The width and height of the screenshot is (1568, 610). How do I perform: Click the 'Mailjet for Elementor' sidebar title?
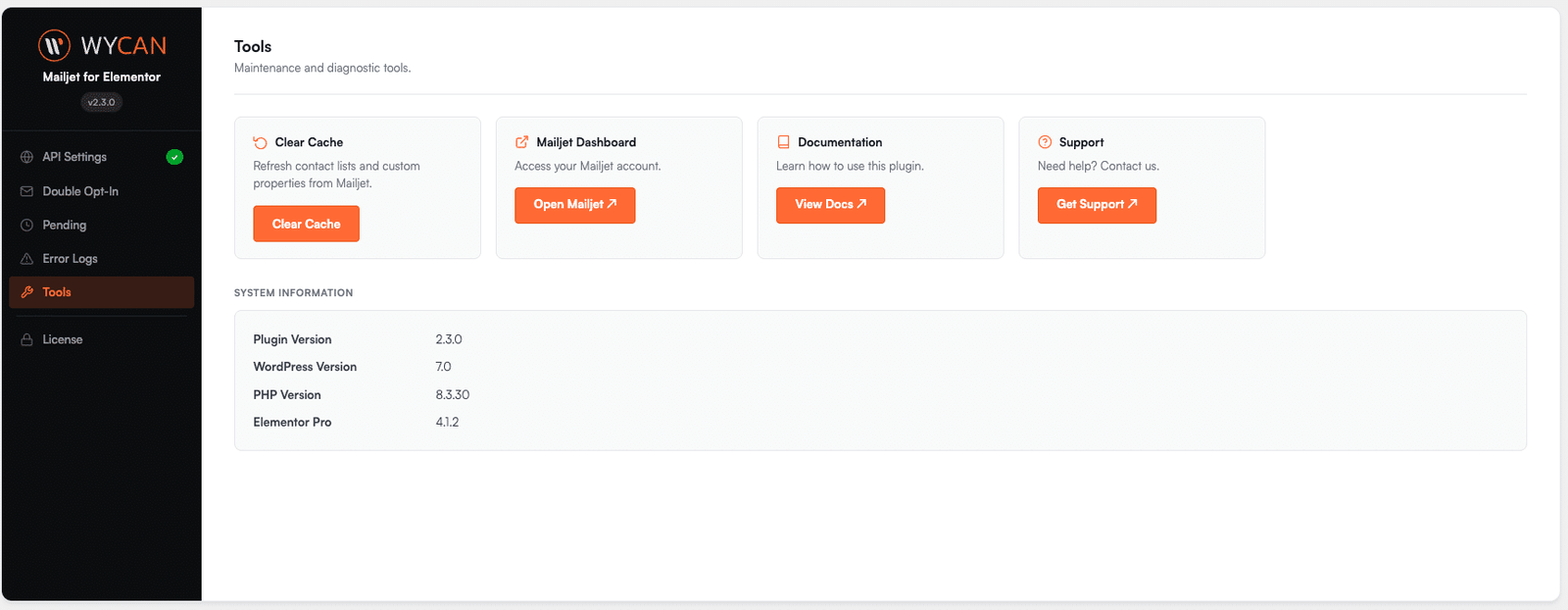(x=101, y=76)
